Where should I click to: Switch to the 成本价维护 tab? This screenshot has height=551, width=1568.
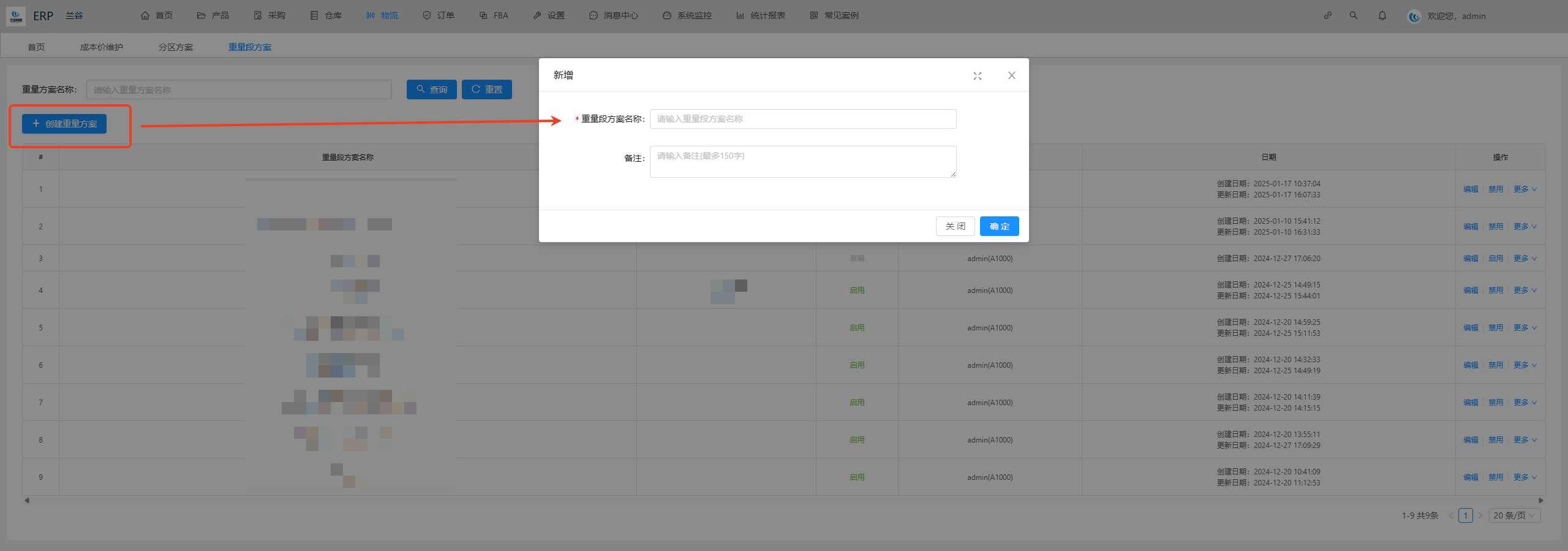(x=101, y=47)
